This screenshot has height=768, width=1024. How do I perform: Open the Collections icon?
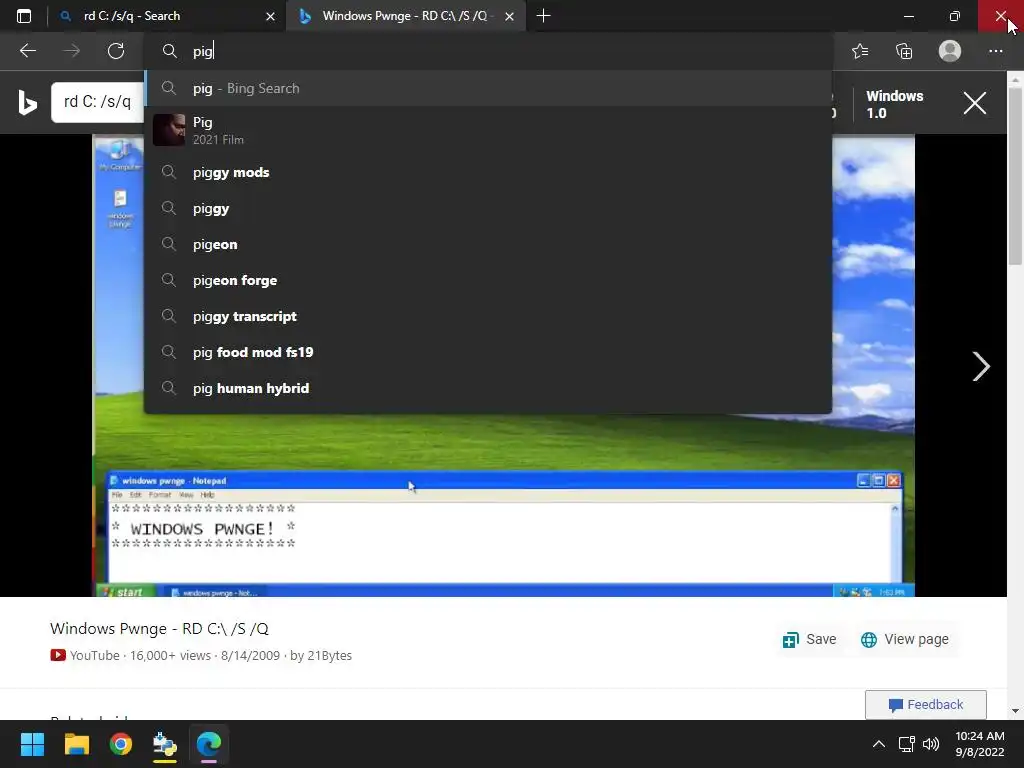tap(904, 51)
